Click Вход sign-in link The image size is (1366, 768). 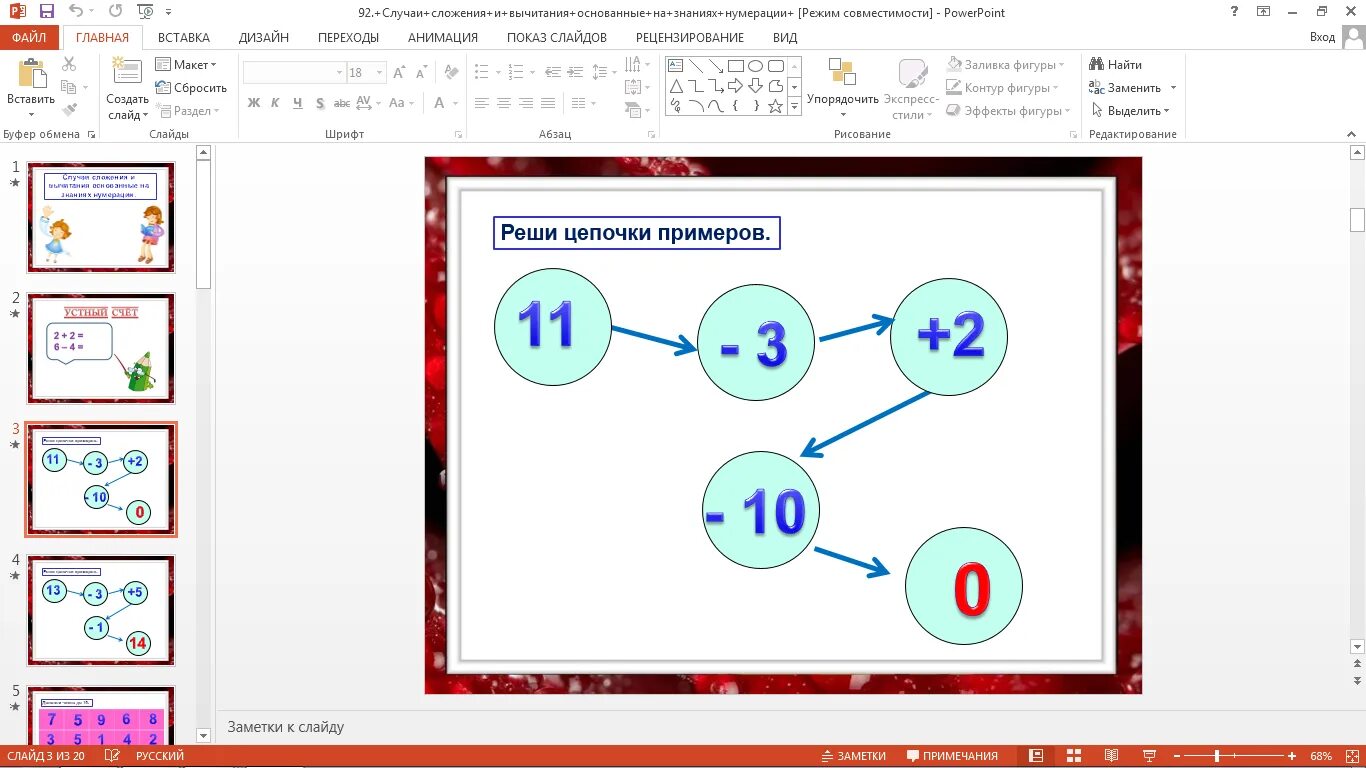[1322, 38]
